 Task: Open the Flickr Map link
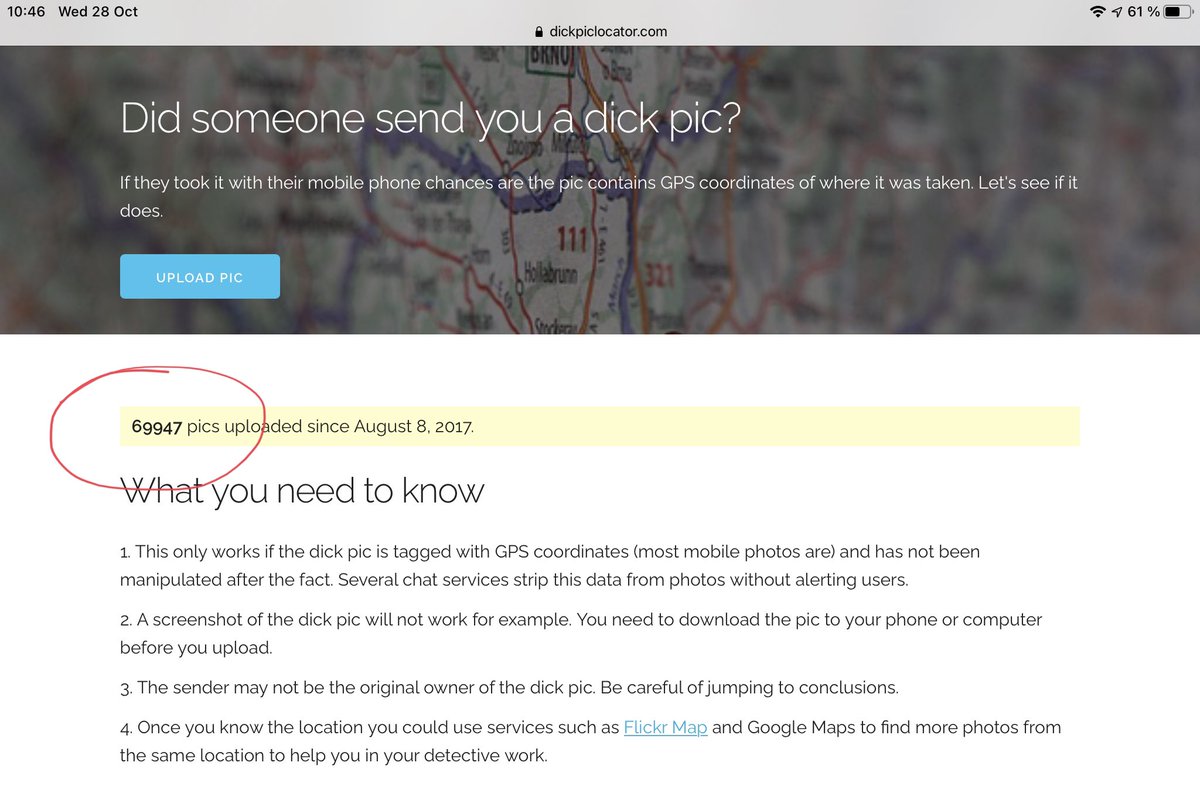pyautogui.click(x=666, y=727)
